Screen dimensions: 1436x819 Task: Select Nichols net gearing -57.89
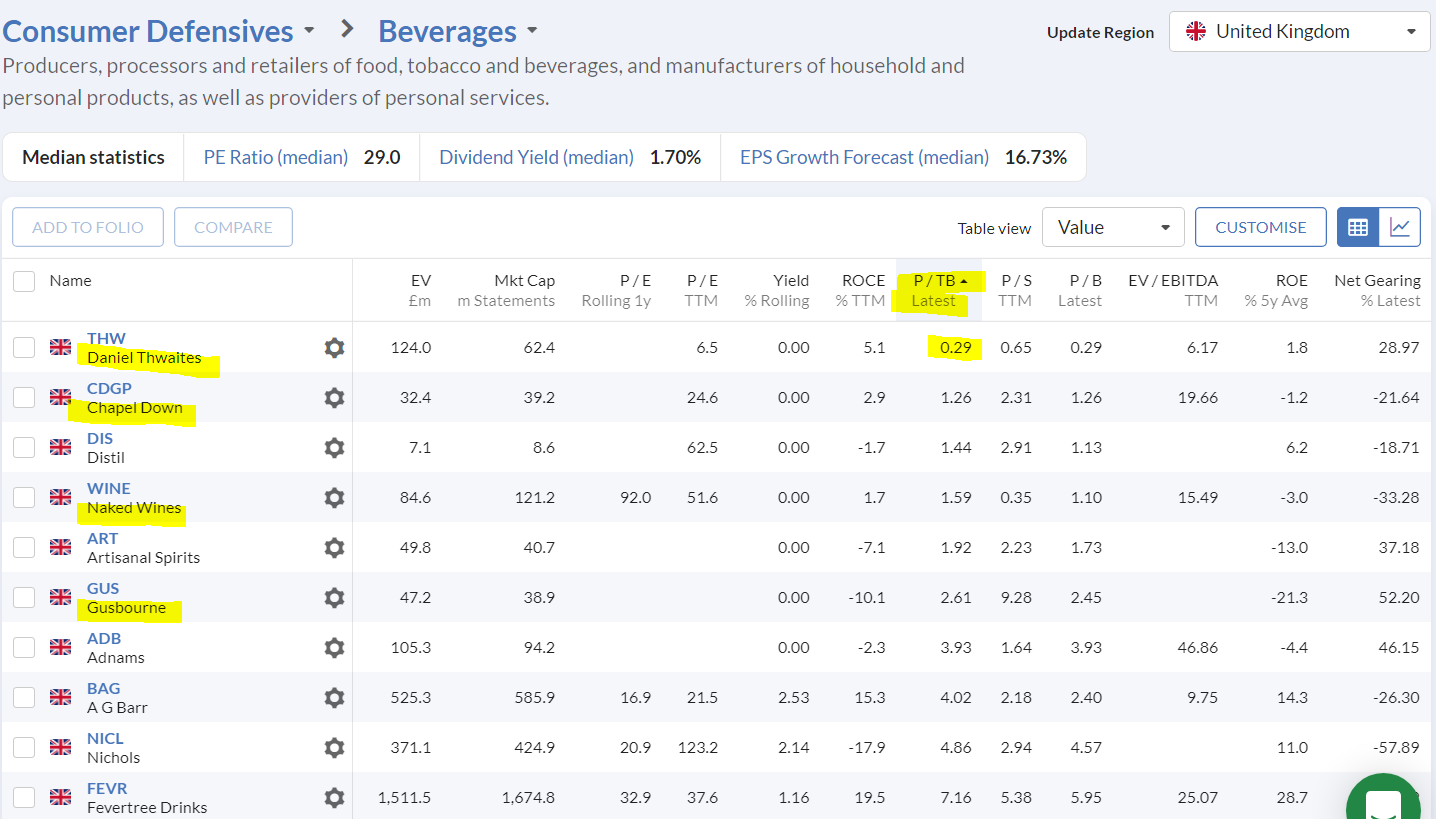pos(1395,748)
